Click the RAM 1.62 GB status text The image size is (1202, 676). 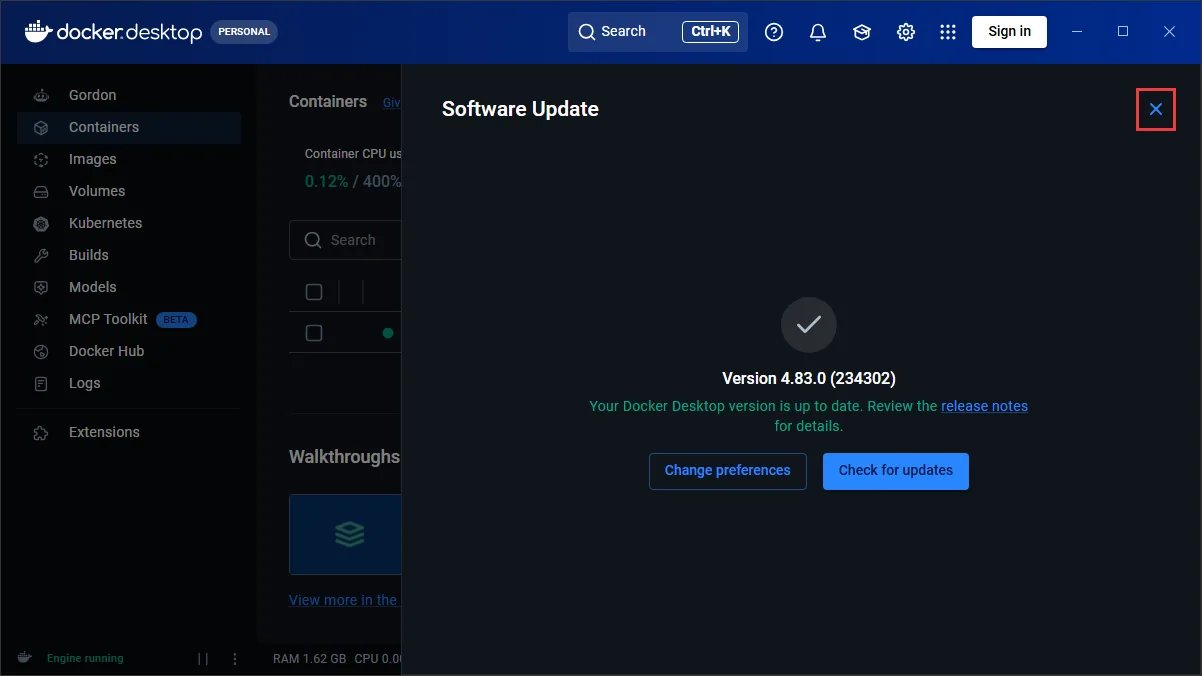310,659
